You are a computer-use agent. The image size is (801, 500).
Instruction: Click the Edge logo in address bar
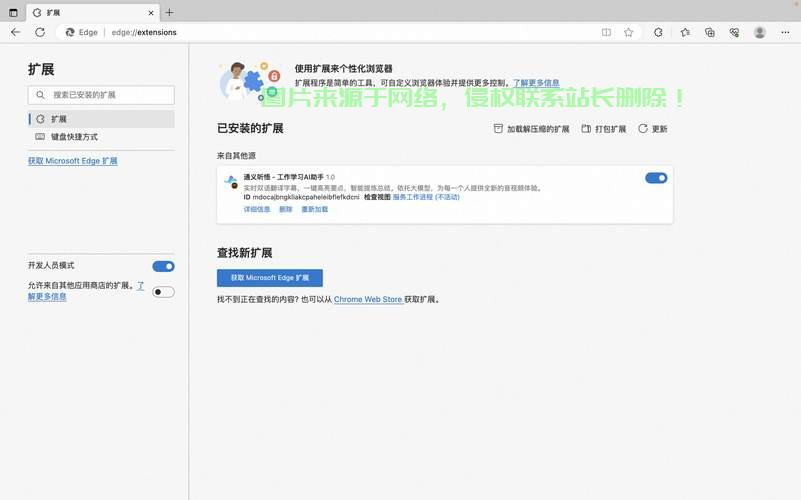pos(70,32)
